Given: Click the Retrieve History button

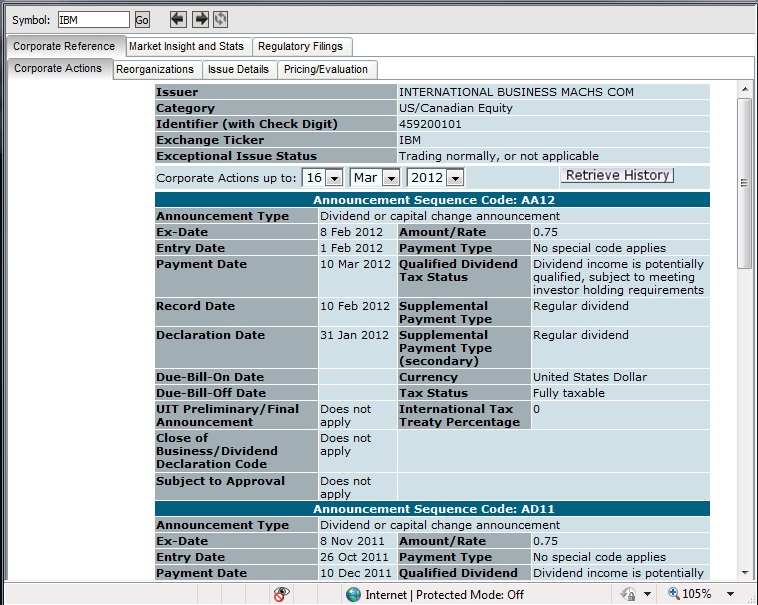Looking at the screenshot, I should tap(617, 175).
